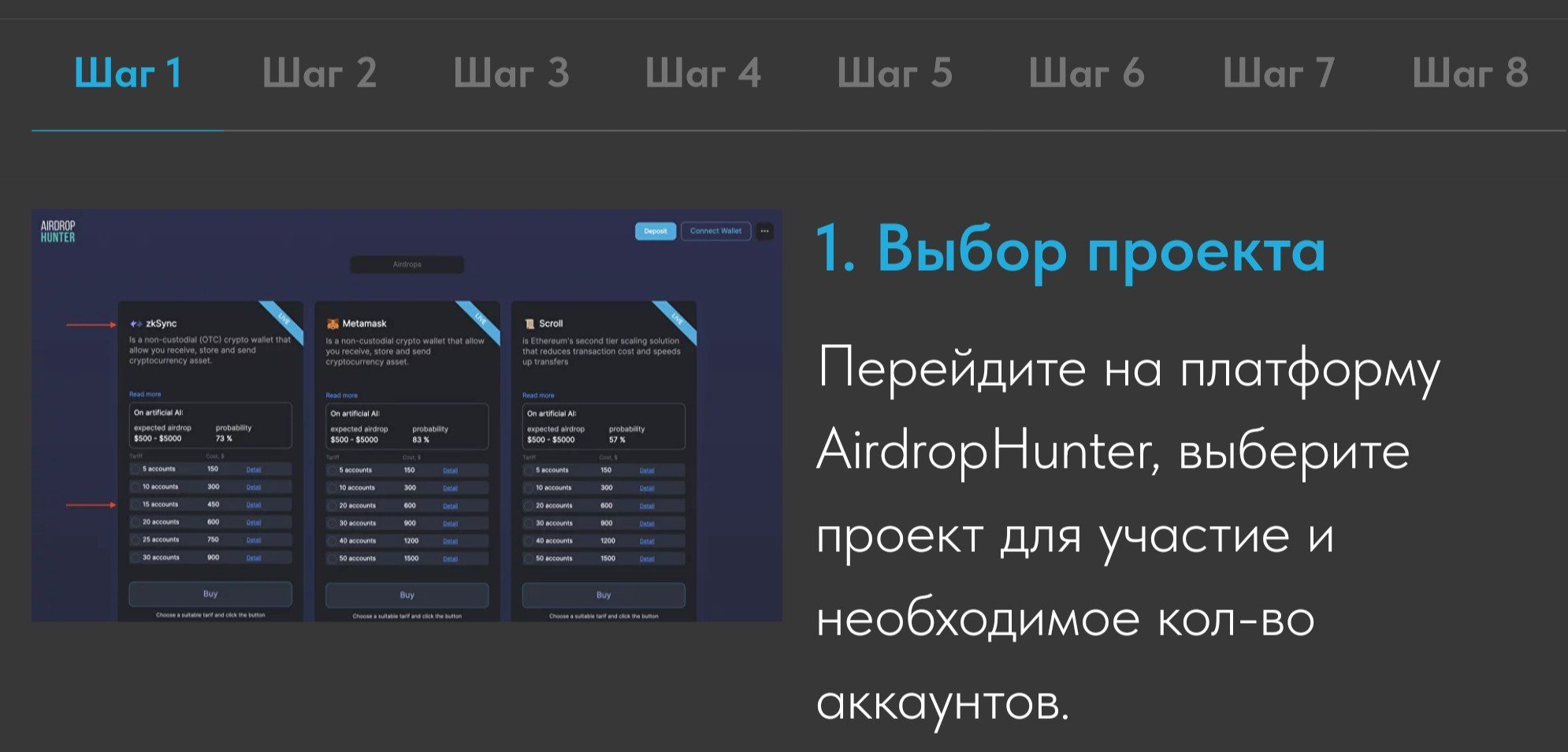
Task: Select the Шаг 4 tab
Action: click(703, 74)
